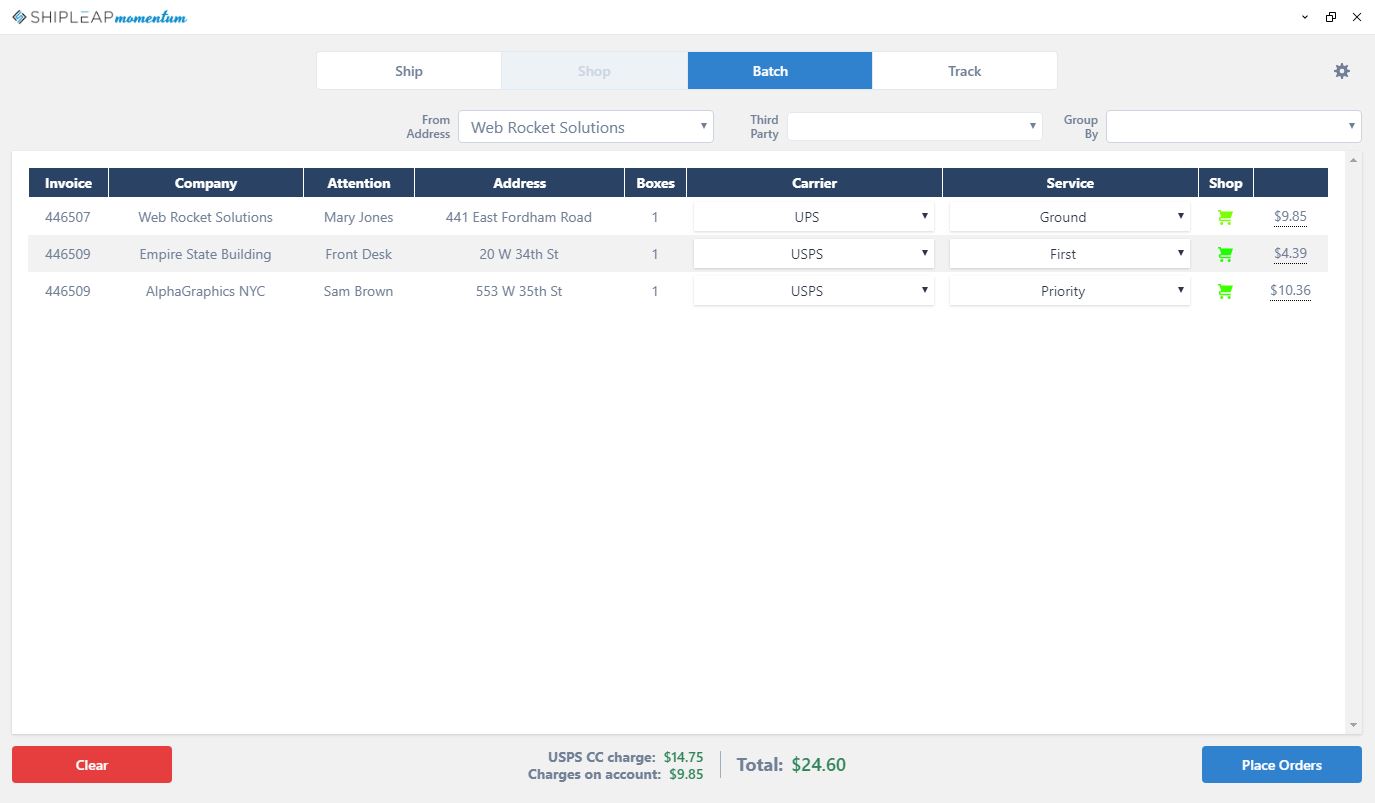The image size is (1375, 803).
Task: Open the First service dropdown
Action: coord(1070,254)
